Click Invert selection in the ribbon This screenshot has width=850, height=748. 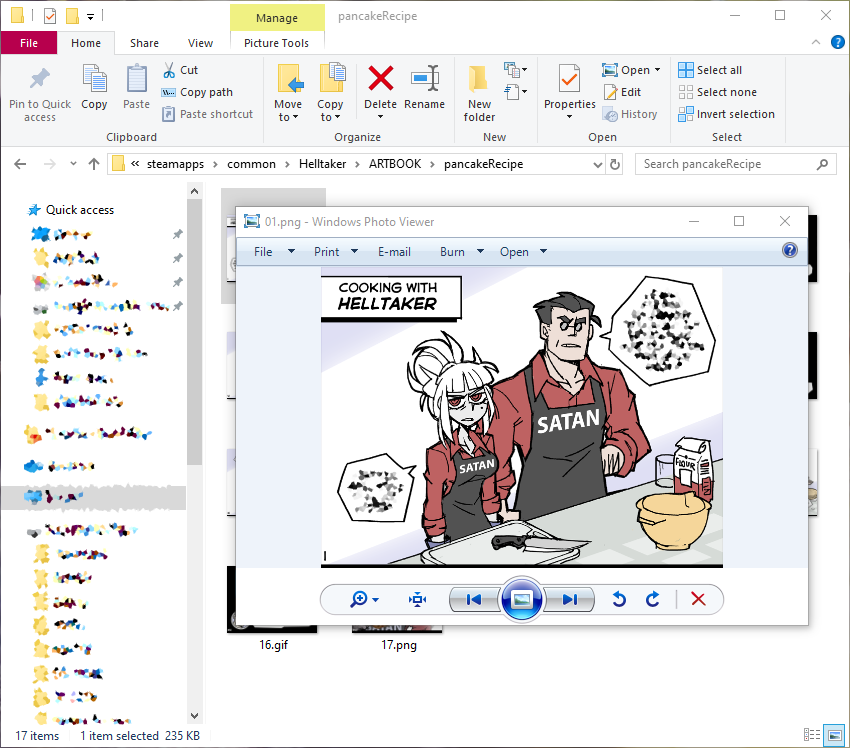726,114
